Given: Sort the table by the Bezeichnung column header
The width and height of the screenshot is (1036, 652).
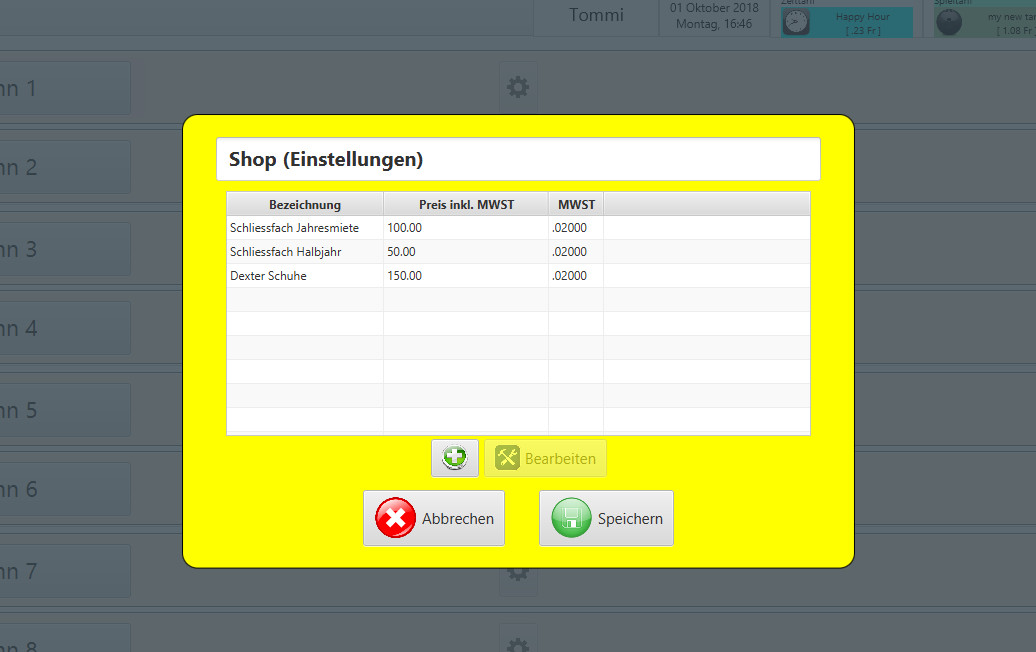Looking at the screenshot, I should coord(305,204).
